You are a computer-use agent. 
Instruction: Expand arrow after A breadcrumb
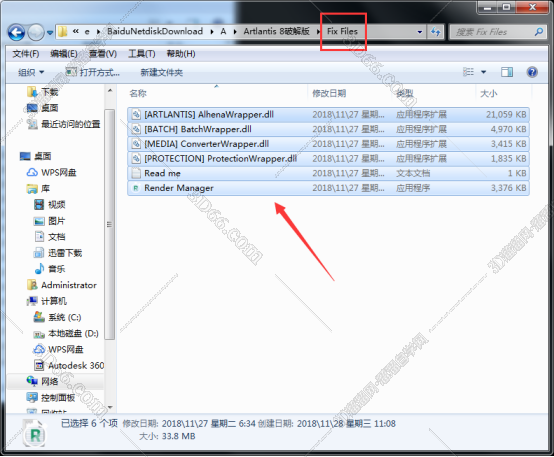tap(235, 32)
